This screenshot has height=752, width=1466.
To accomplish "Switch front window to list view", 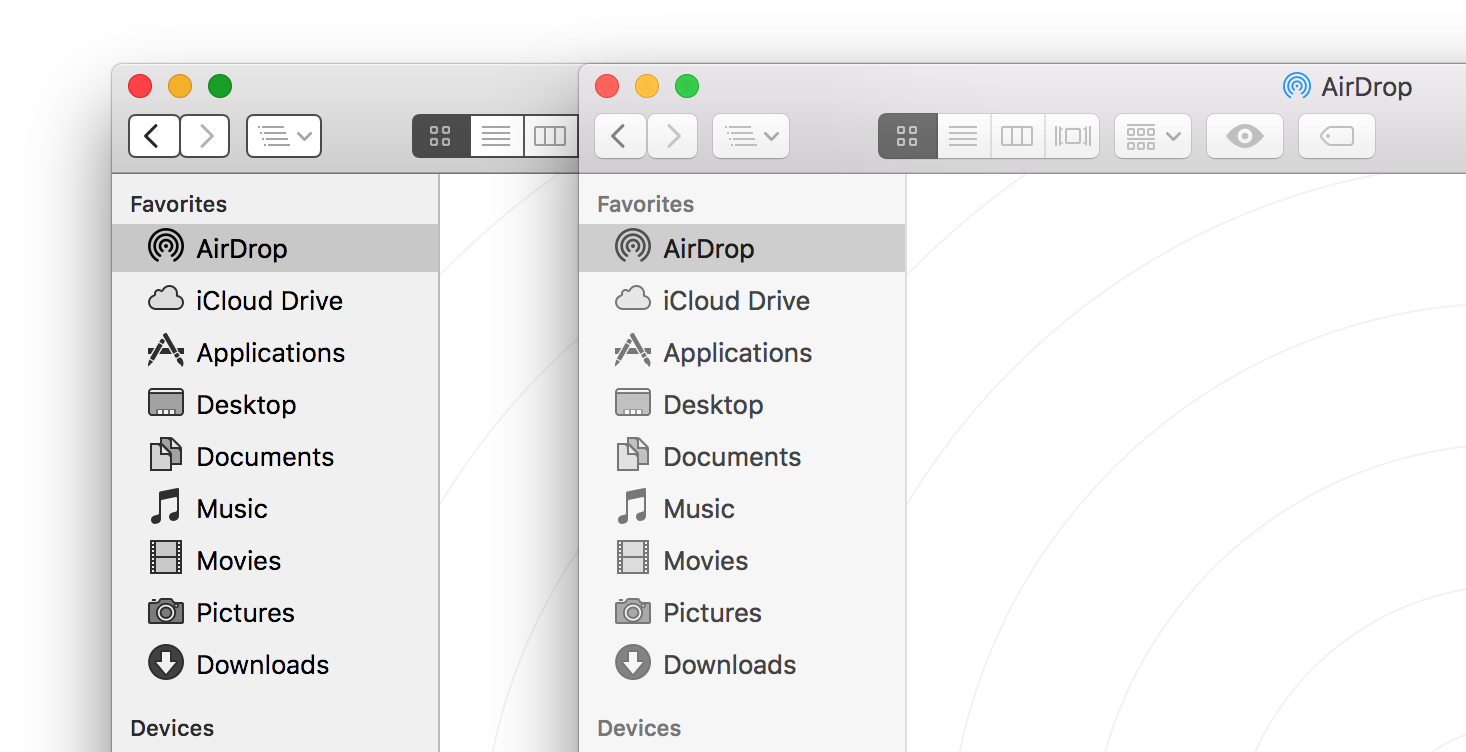I will tap(963, 136).
